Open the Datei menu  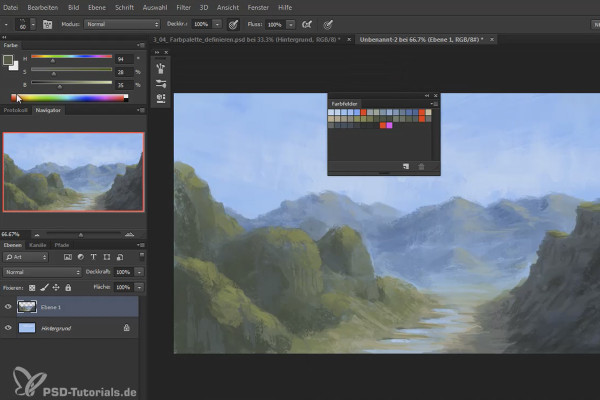click(10, 7)
